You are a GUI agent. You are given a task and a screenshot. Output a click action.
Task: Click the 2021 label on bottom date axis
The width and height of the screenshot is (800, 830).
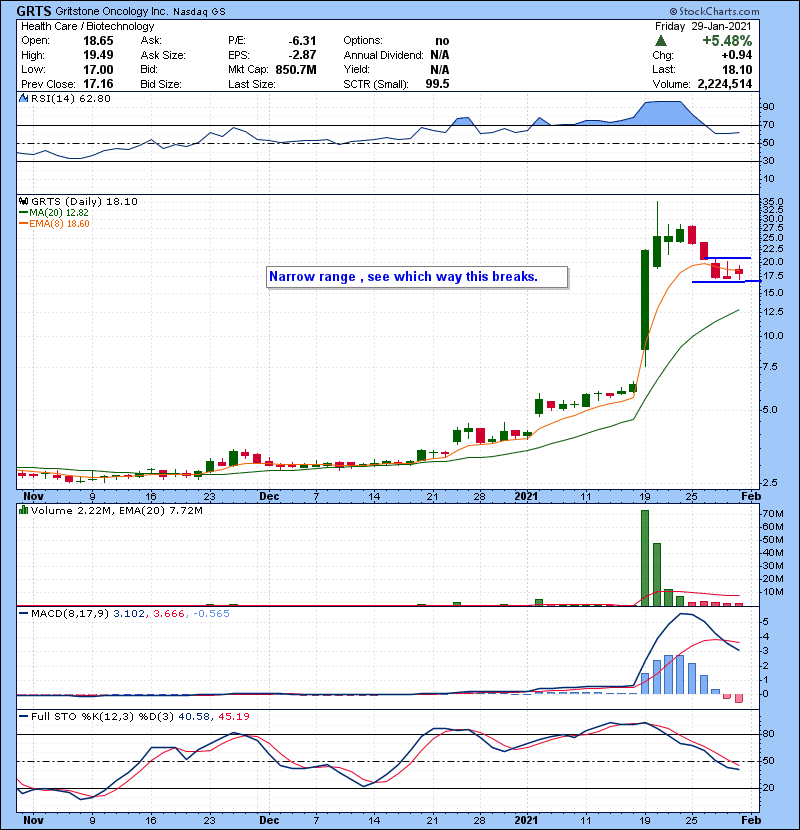click(526, 820)
